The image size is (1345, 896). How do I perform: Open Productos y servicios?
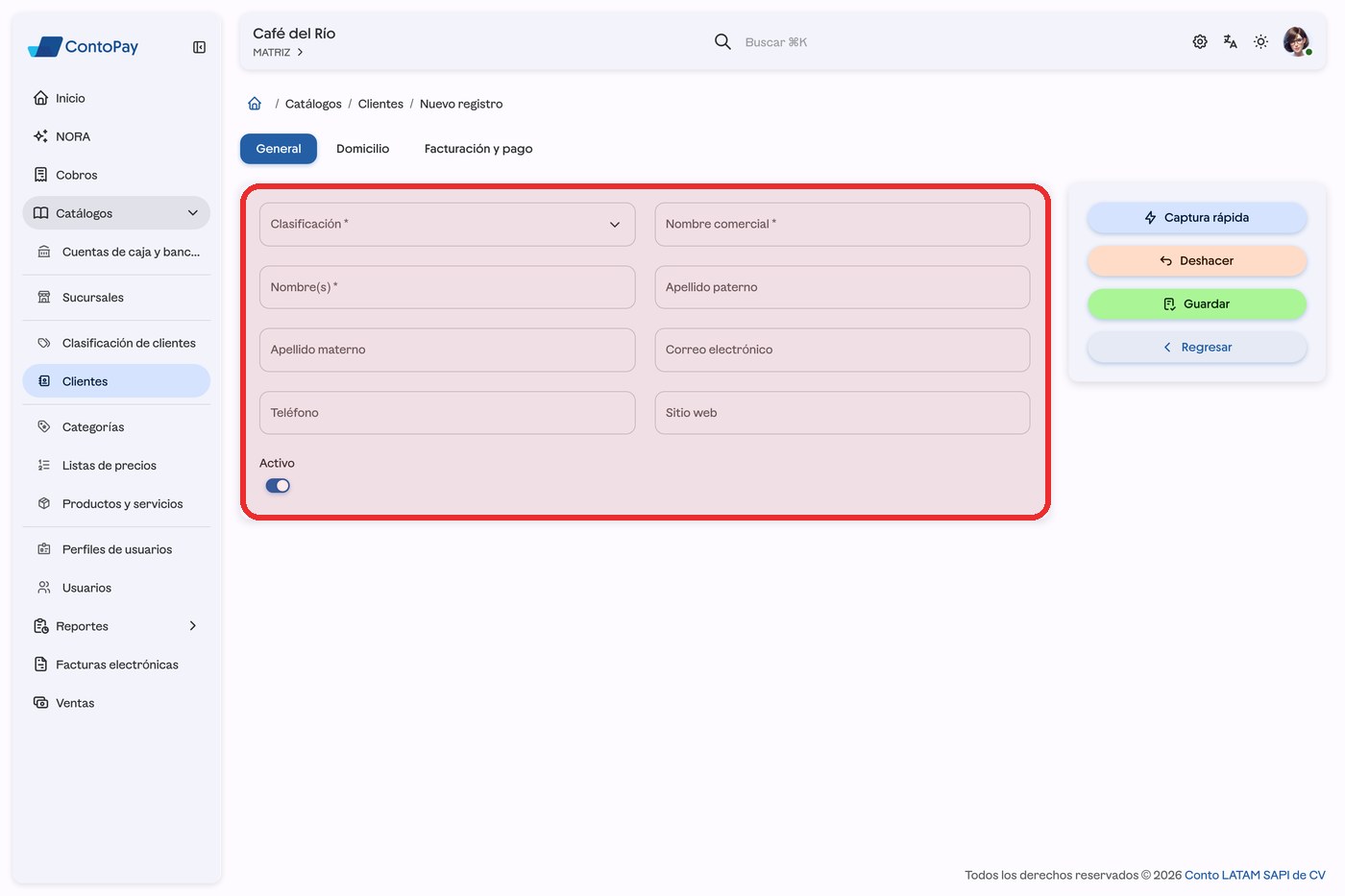click(x=116, y=504)
